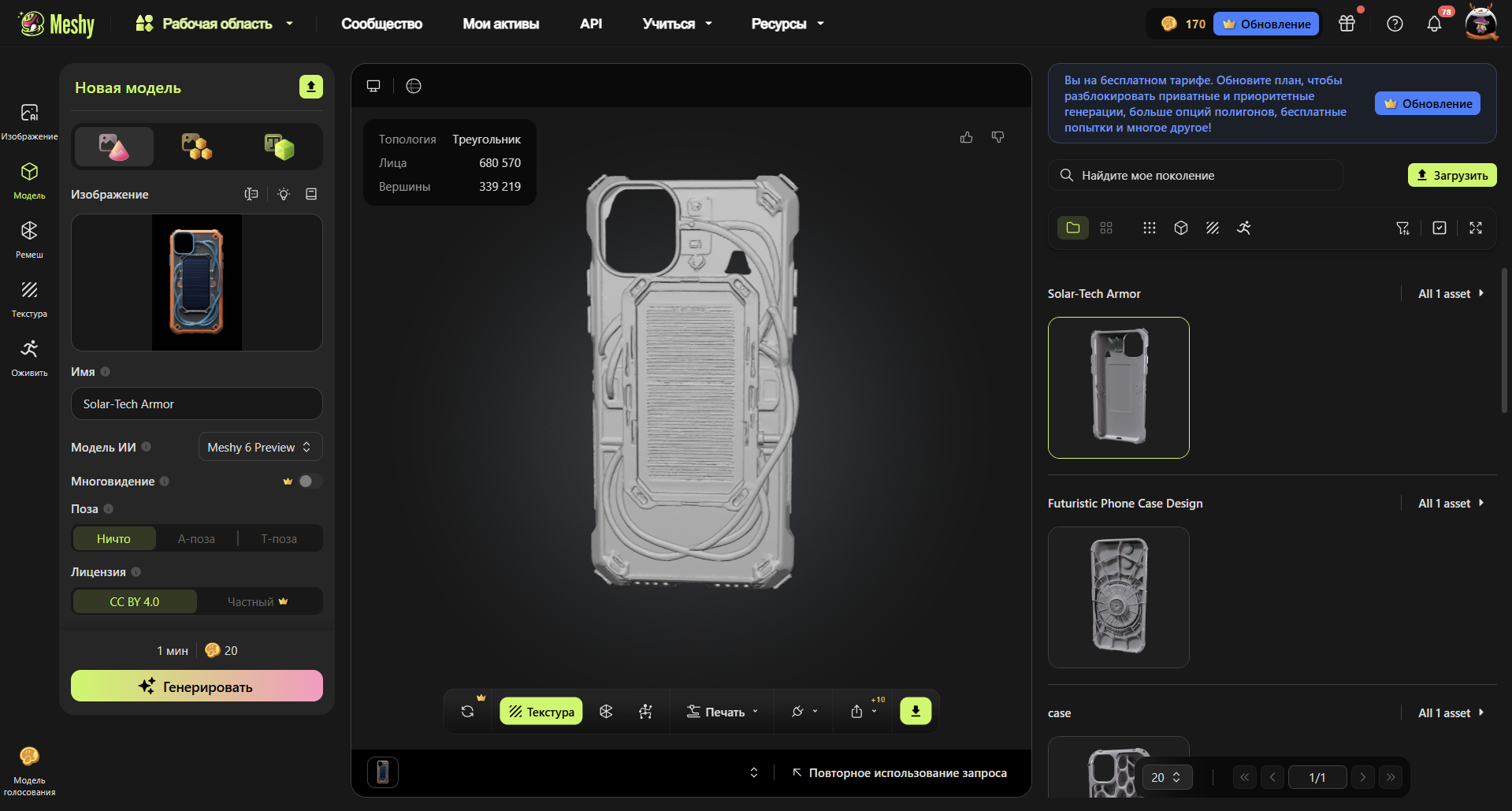Click the multi-select checkbox icon
Image resolution: width=1512 pixels, height=811 pixels.
tap(1440, 228)
